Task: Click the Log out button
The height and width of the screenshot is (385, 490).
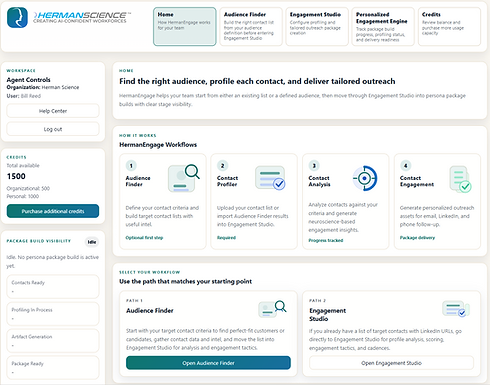Action: click(53, 129)
